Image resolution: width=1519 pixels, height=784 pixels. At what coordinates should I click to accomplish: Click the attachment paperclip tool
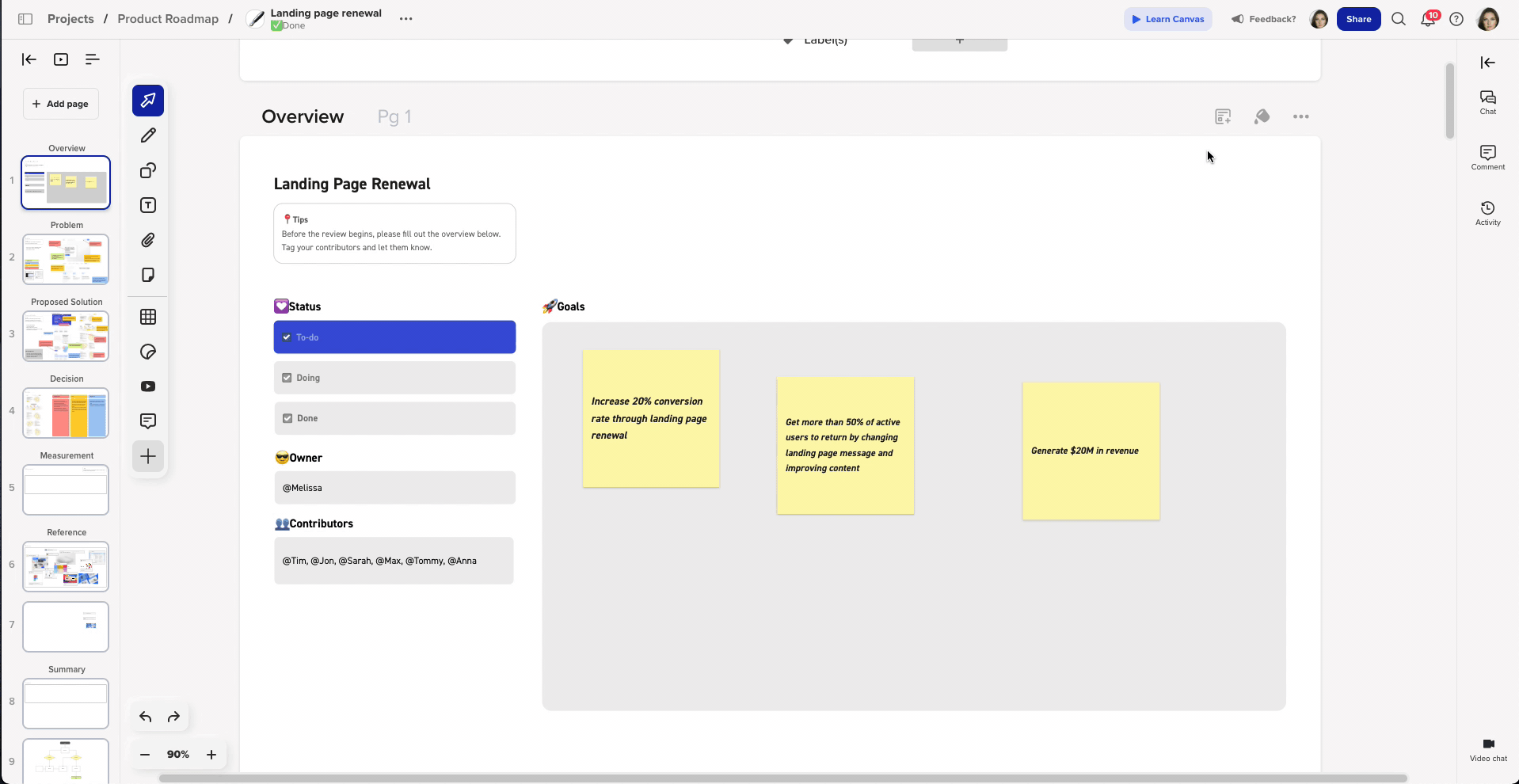click(x=148, y=240)
